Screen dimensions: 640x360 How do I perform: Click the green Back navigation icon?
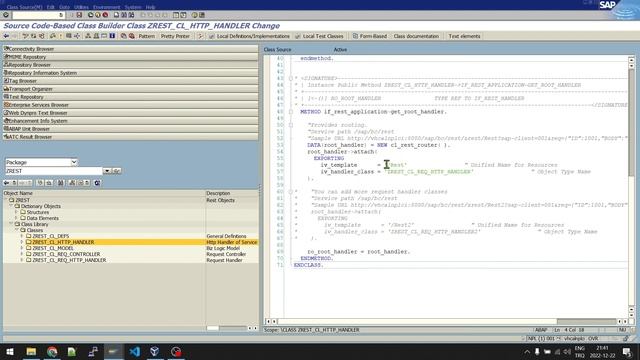click(91, 15)
